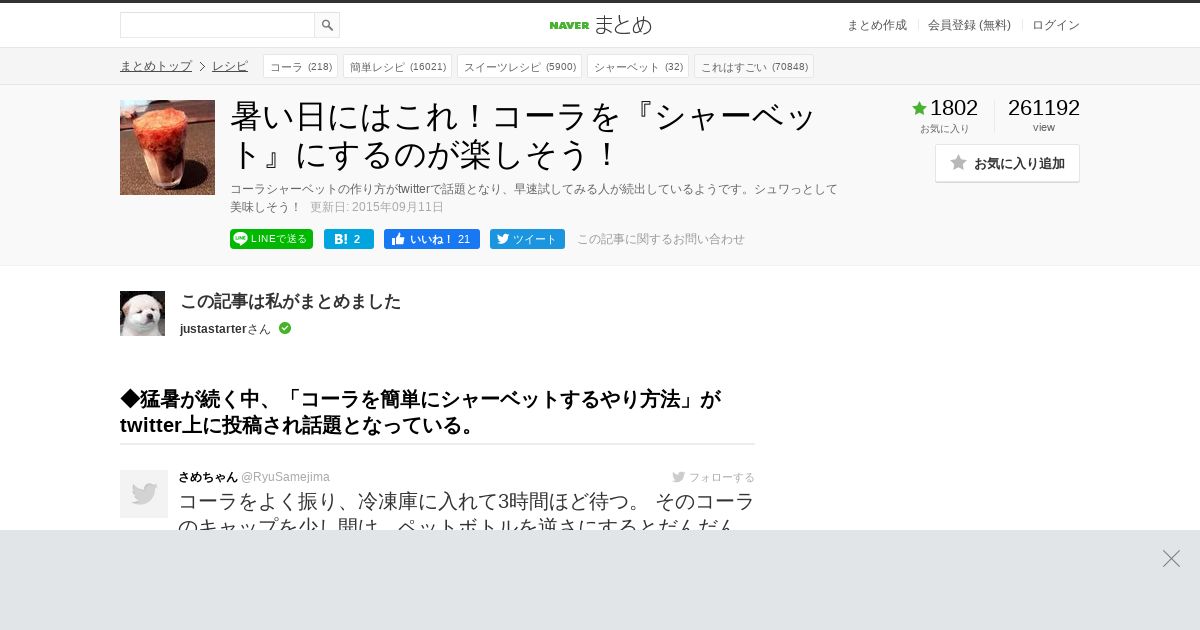1200x630 pixels.
Task: Click the ◆猛暑が続く中 section heading
Action: 420,412
